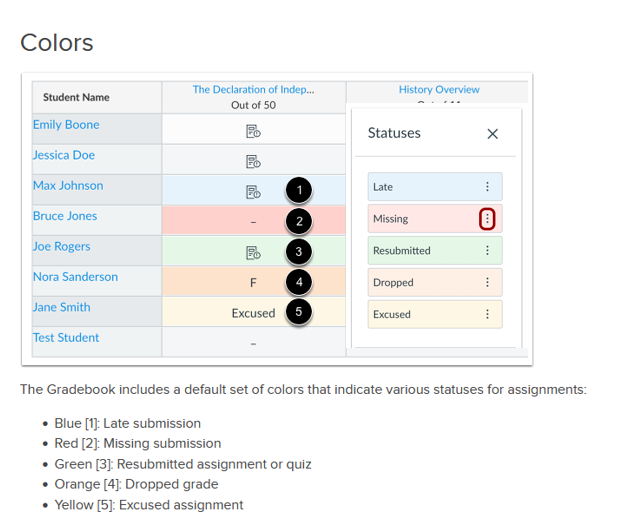The image size is (630, 527).
Task: Click Joe Rogers' resubmitted submission icon
Action: (253, 253)
